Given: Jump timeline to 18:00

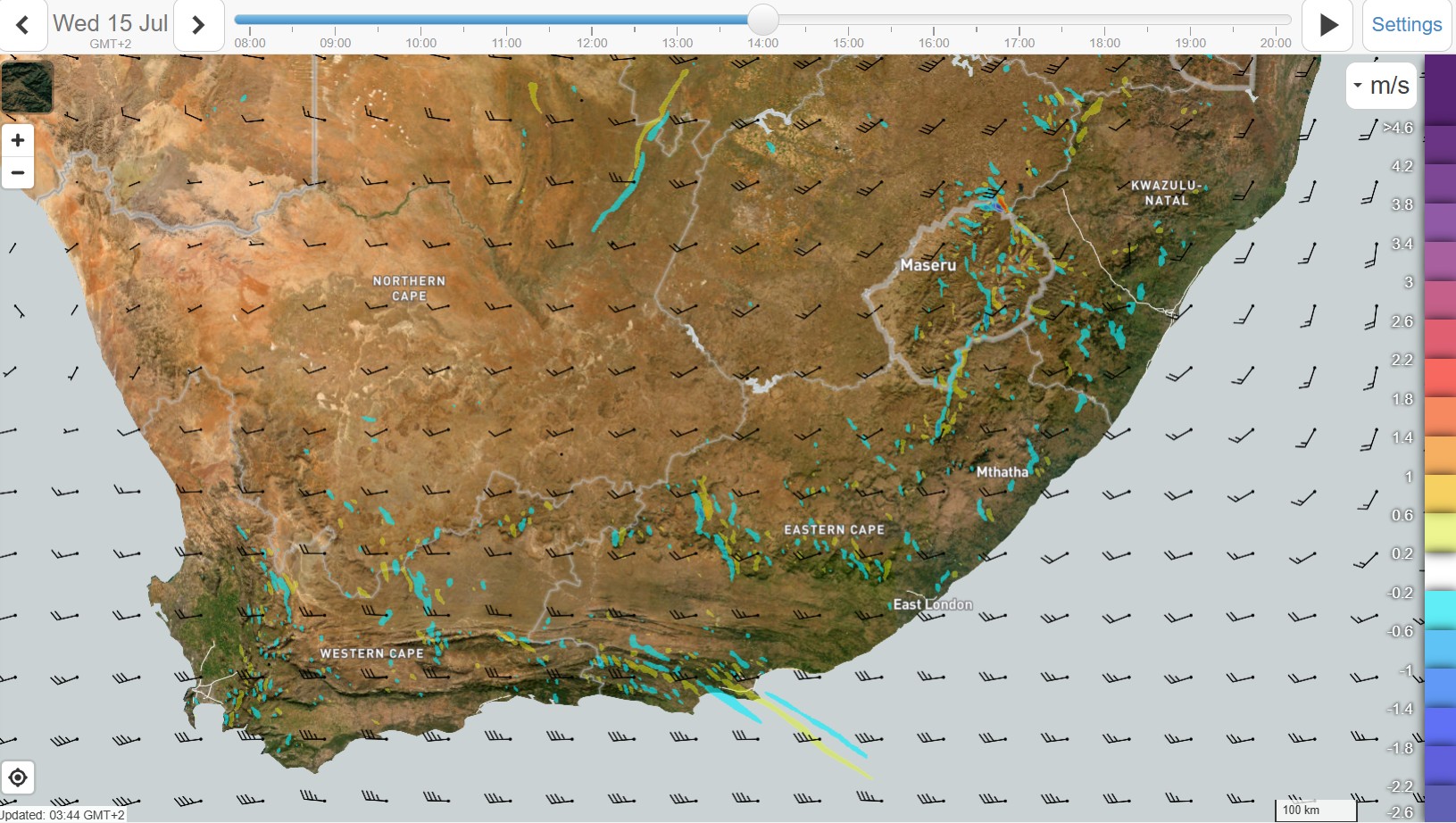Looking at the screenshot, I should coord(1104,42).
